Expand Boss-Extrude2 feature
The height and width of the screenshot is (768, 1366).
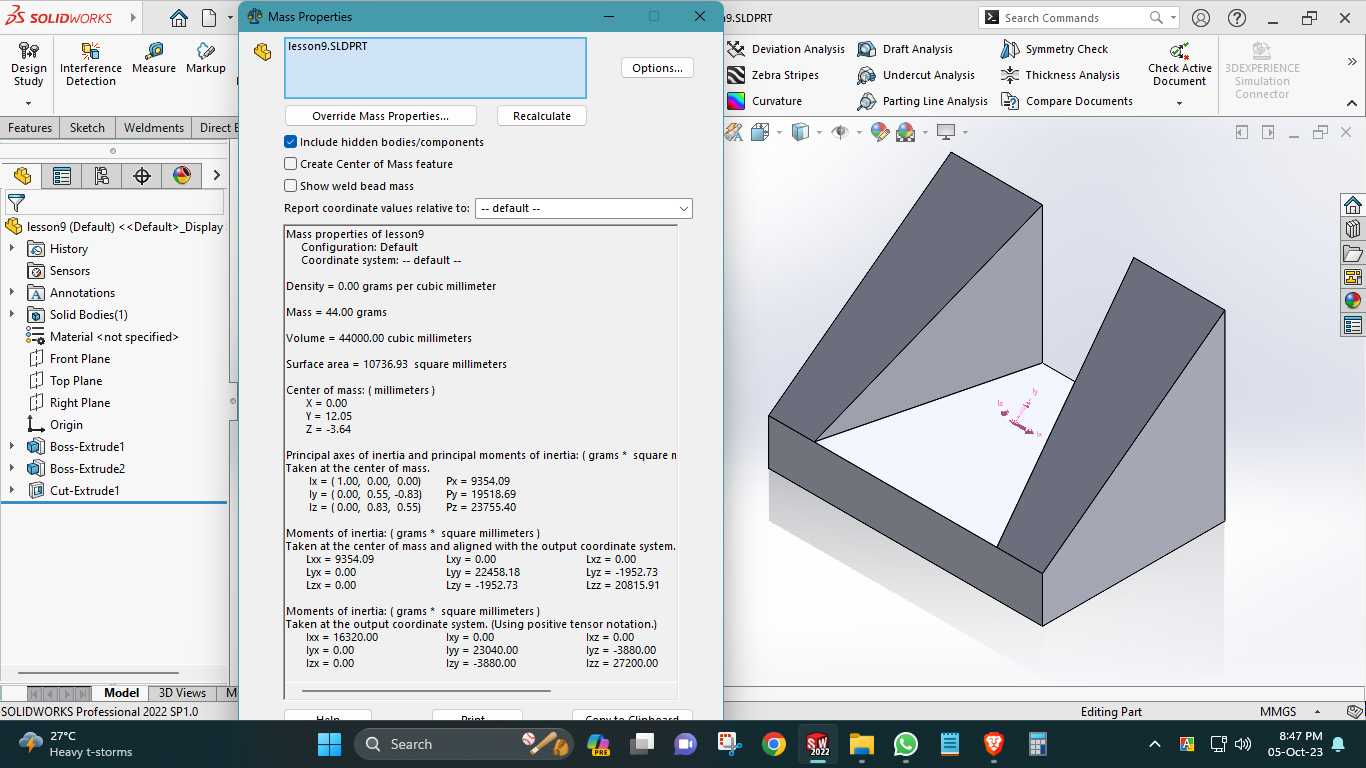coord(12,469)
